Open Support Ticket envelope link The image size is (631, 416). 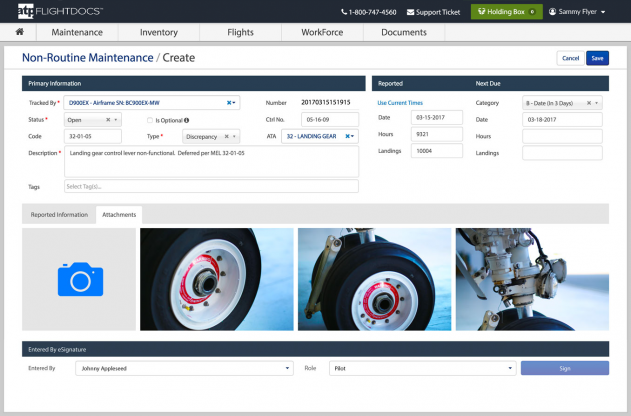pyautogui.click(x=434, y=12)
